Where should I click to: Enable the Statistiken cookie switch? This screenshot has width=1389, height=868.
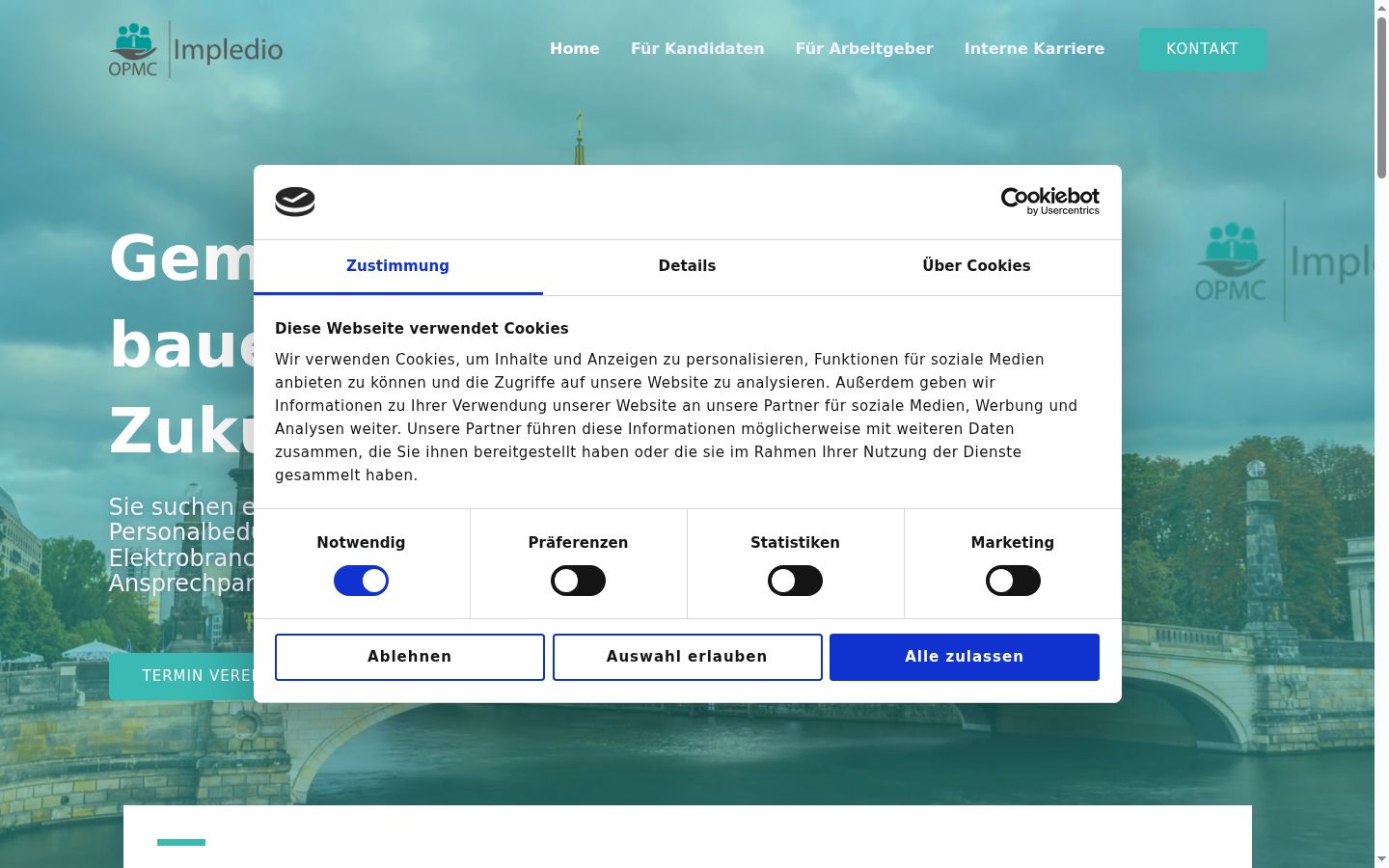(795, 581)
